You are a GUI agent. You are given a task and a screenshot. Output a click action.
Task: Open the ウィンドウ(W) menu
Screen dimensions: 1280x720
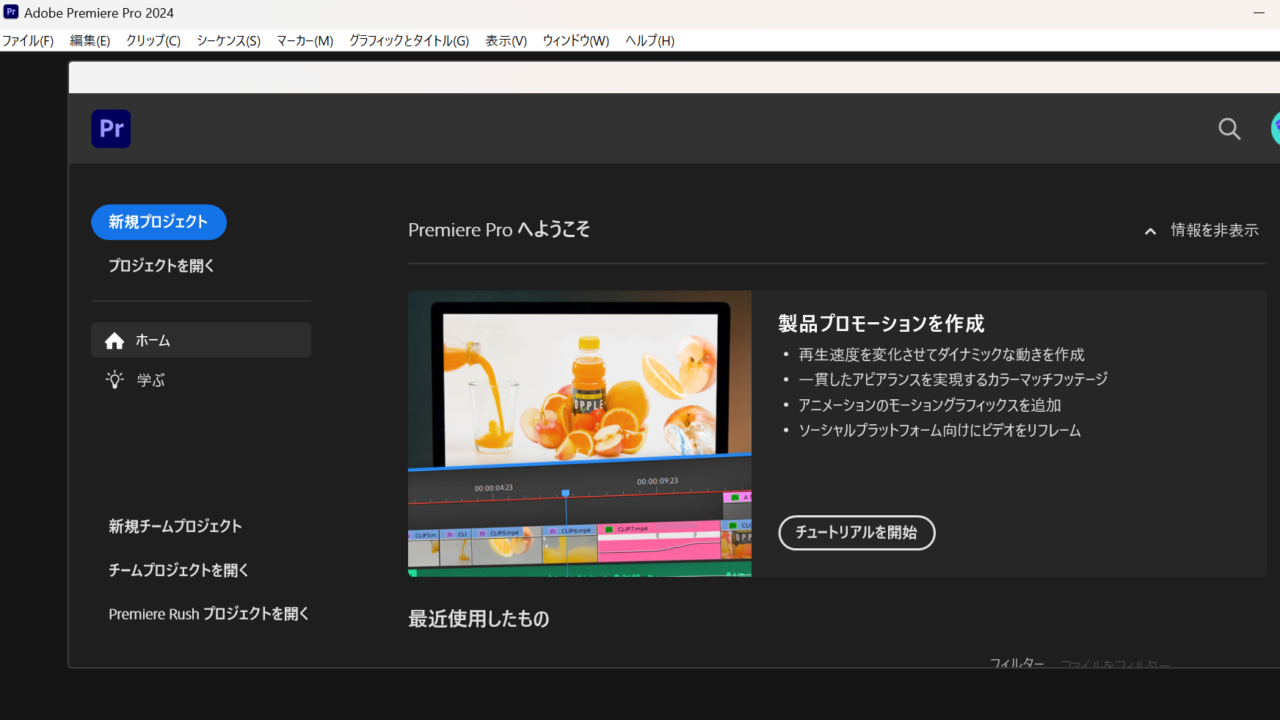(x=575, y=41)
